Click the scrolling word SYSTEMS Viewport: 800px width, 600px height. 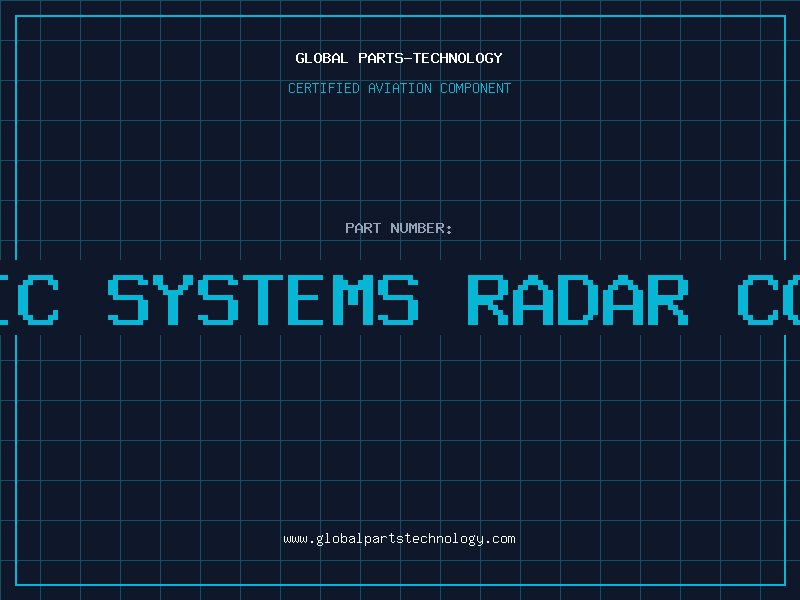pos(263,299)
